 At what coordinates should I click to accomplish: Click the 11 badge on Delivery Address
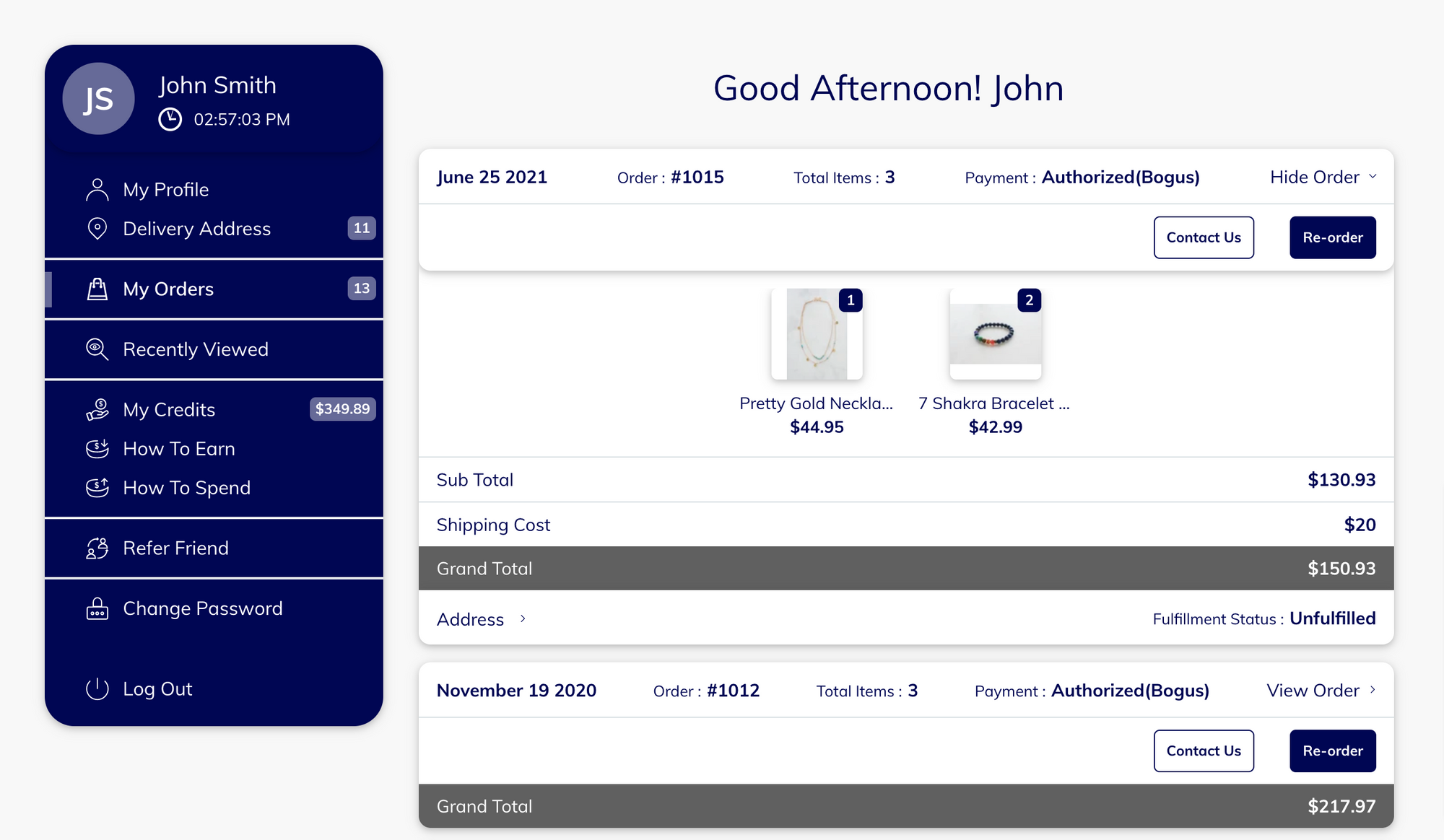coord(362,228)
